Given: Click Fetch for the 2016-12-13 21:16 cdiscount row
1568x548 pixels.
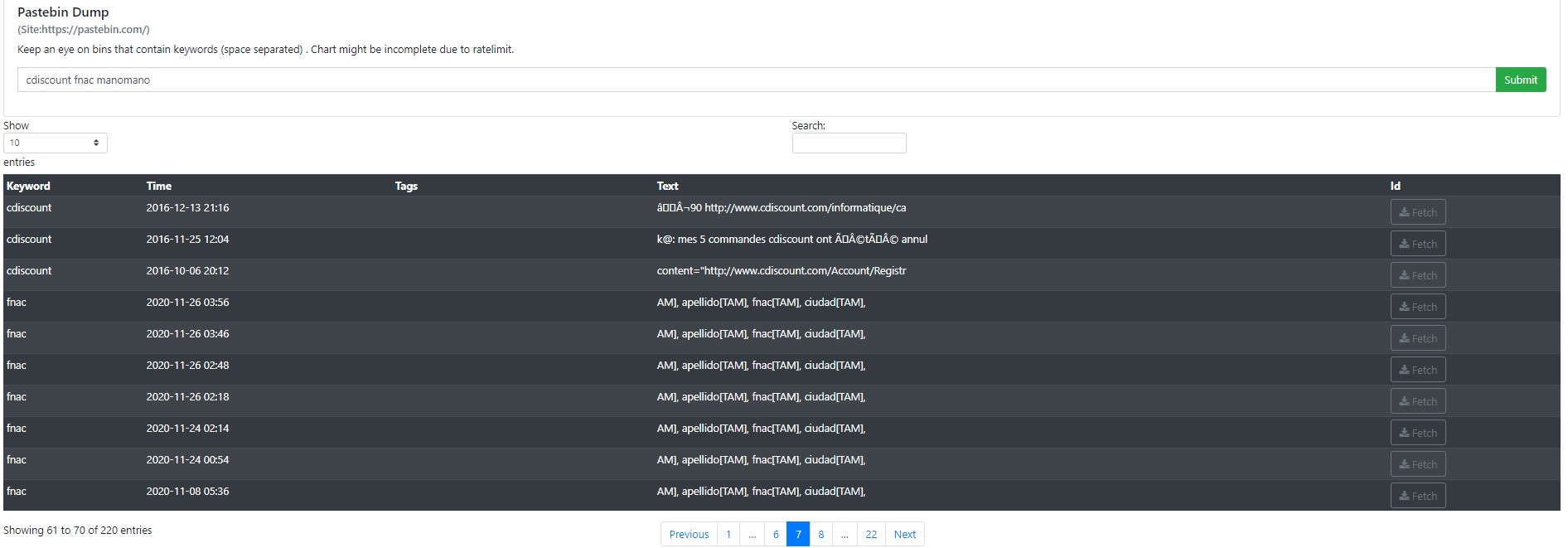Looking at the screenshot, I should coord(1418,212).
